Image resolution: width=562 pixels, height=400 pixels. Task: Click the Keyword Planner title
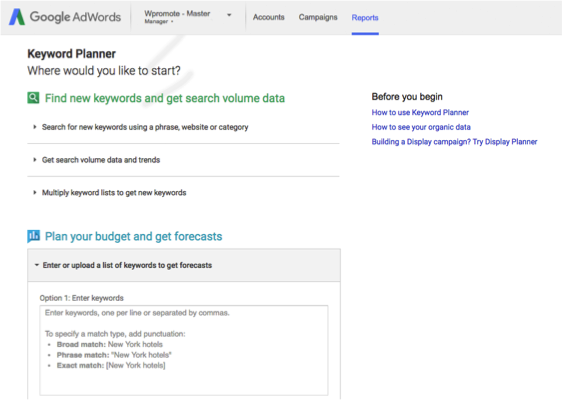tap(71, 54)
